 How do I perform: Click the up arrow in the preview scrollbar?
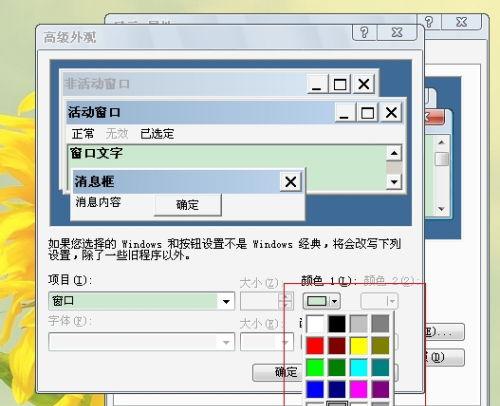(394, 153)
